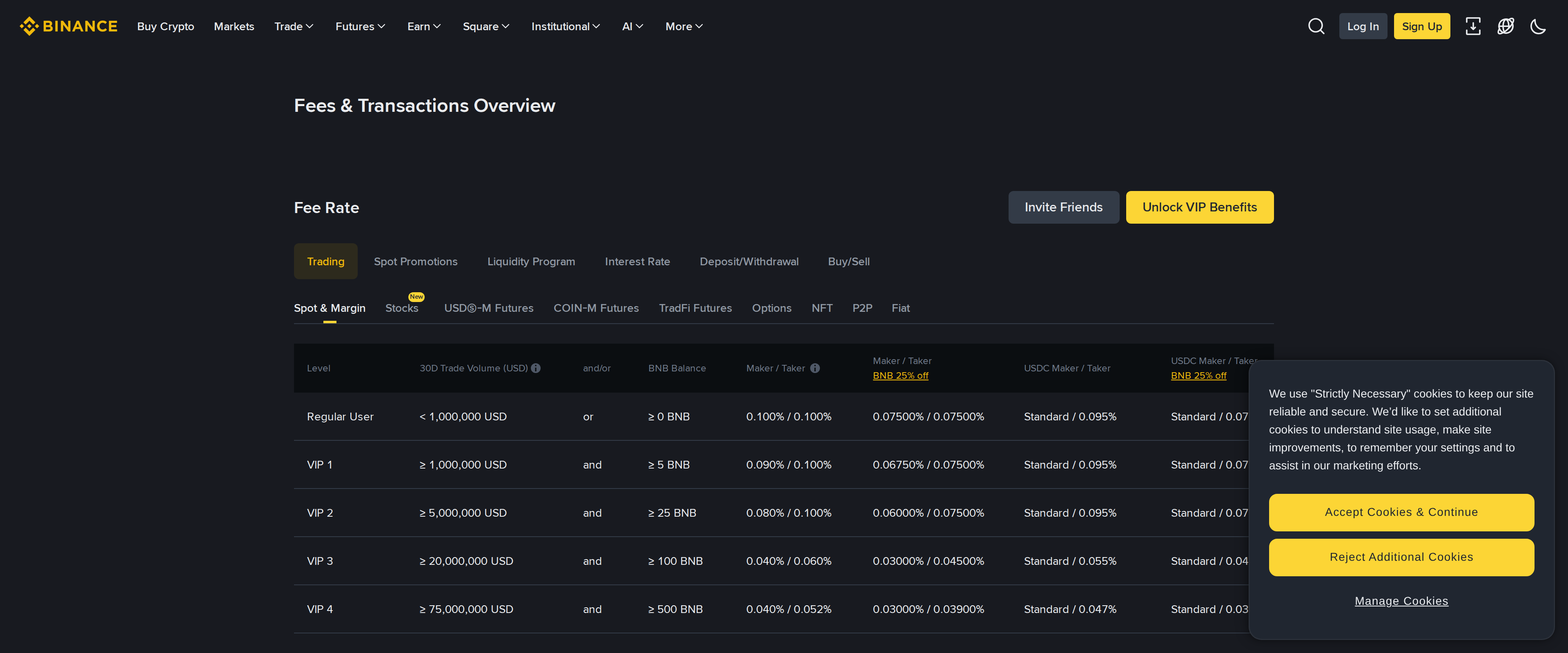Select the Options sub-tab
The height and width of the screenshot is (653, 1568).
click(x=772, y=308)
